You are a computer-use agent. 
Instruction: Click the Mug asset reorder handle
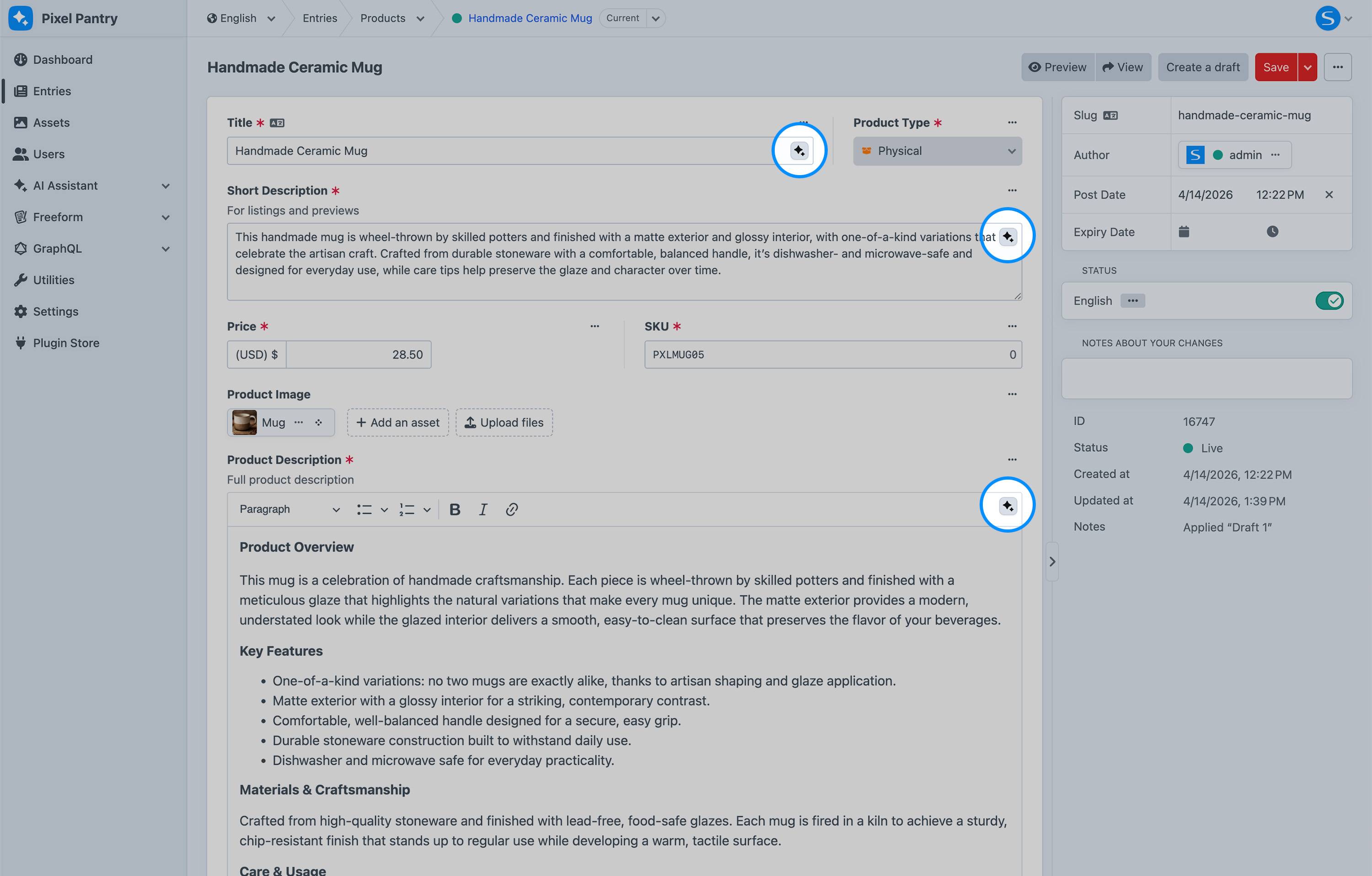(x=318, y=422)
